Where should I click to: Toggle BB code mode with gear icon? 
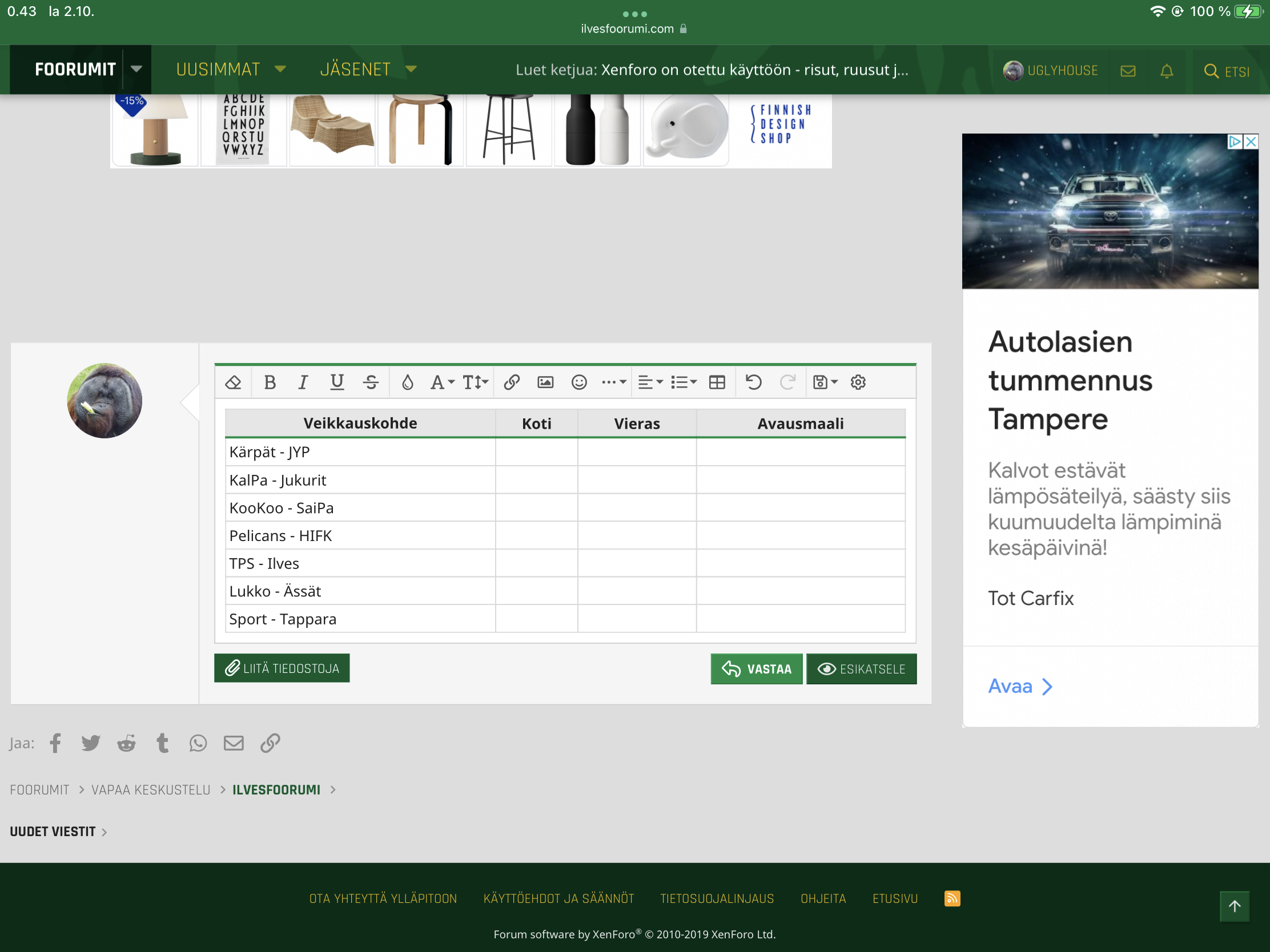click(x=858, y=382)
